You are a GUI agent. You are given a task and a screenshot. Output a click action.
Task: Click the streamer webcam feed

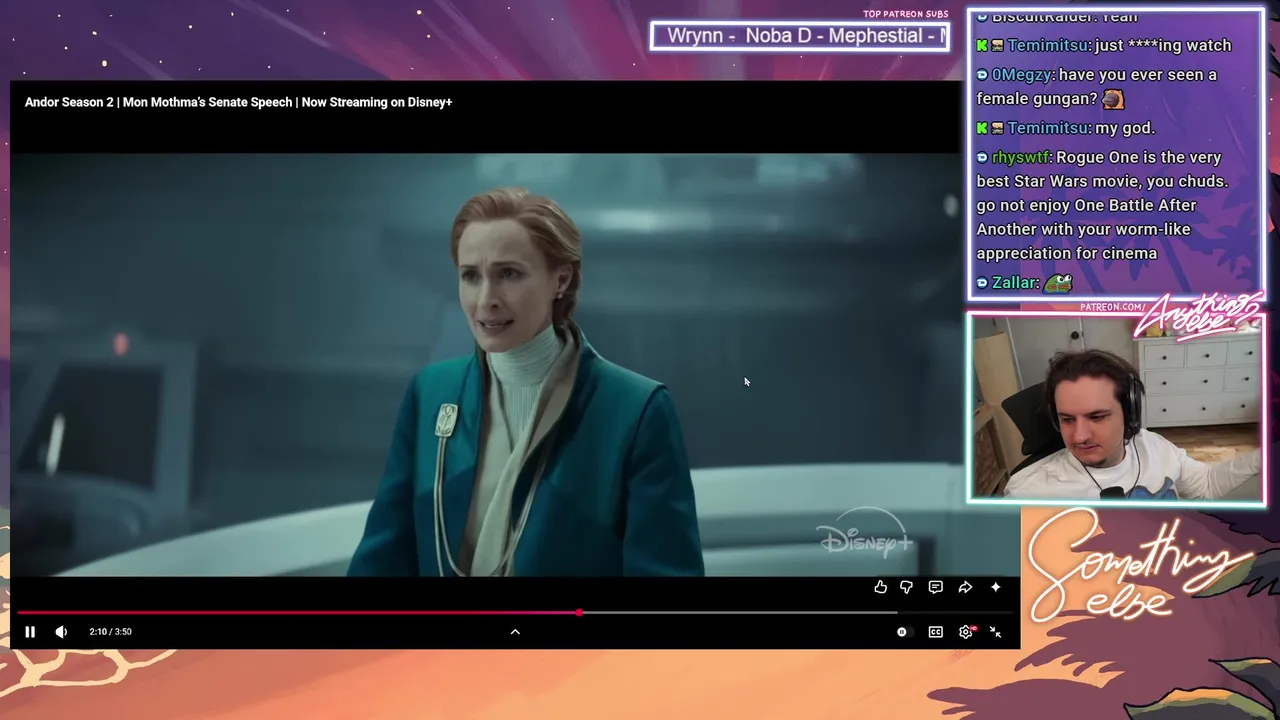coord(1116,408)
